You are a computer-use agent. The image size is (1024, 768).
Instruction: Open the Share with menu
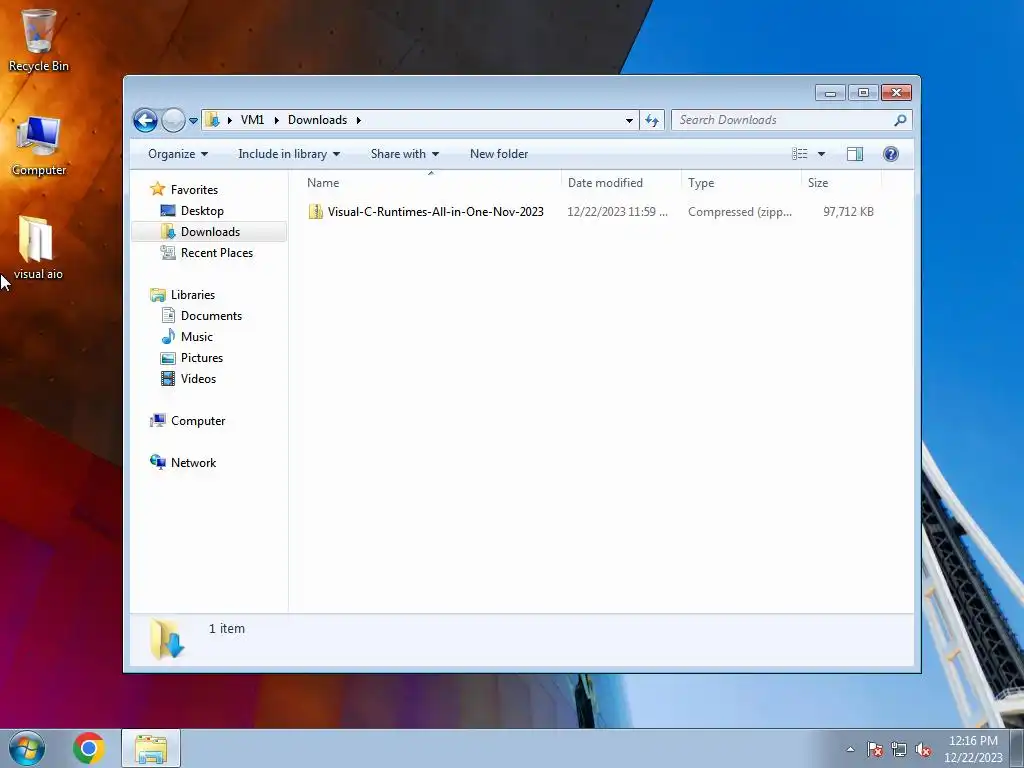coord(404,154)
